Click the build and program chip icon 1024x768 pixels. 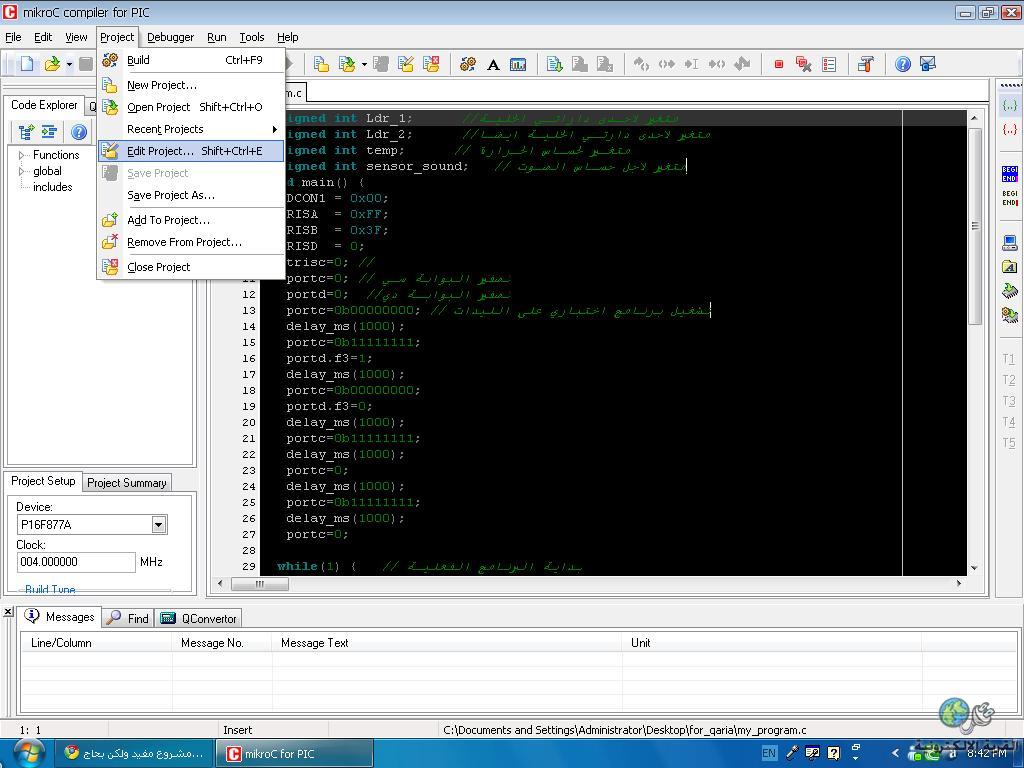(x=1010, y=315)
